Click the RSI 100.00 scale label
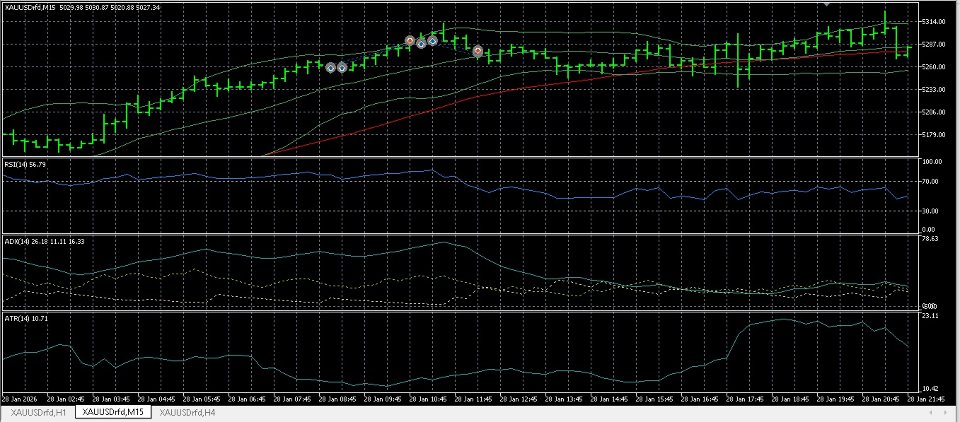The width and height of the screenshot is (960, 422). point(931,162)
